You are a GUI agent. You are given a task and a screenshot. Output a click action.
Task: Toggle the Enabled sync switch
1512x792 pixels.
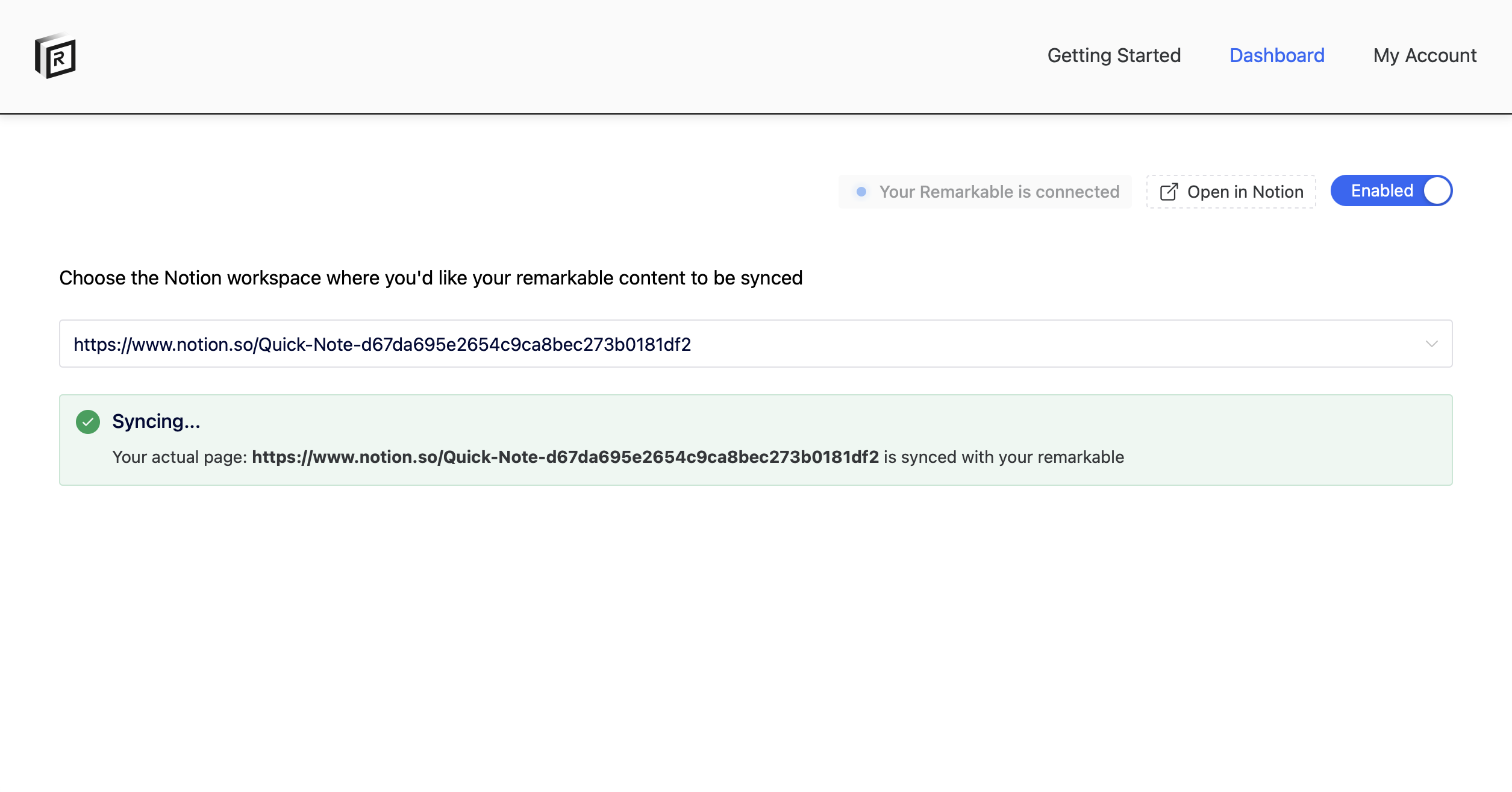1391,190
